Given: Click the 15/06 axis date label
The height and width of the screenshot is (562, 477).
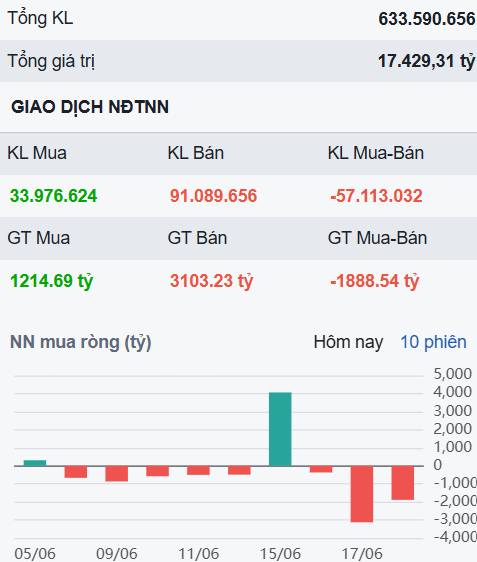Looking at the screenshot, I should tap(280, 553).
